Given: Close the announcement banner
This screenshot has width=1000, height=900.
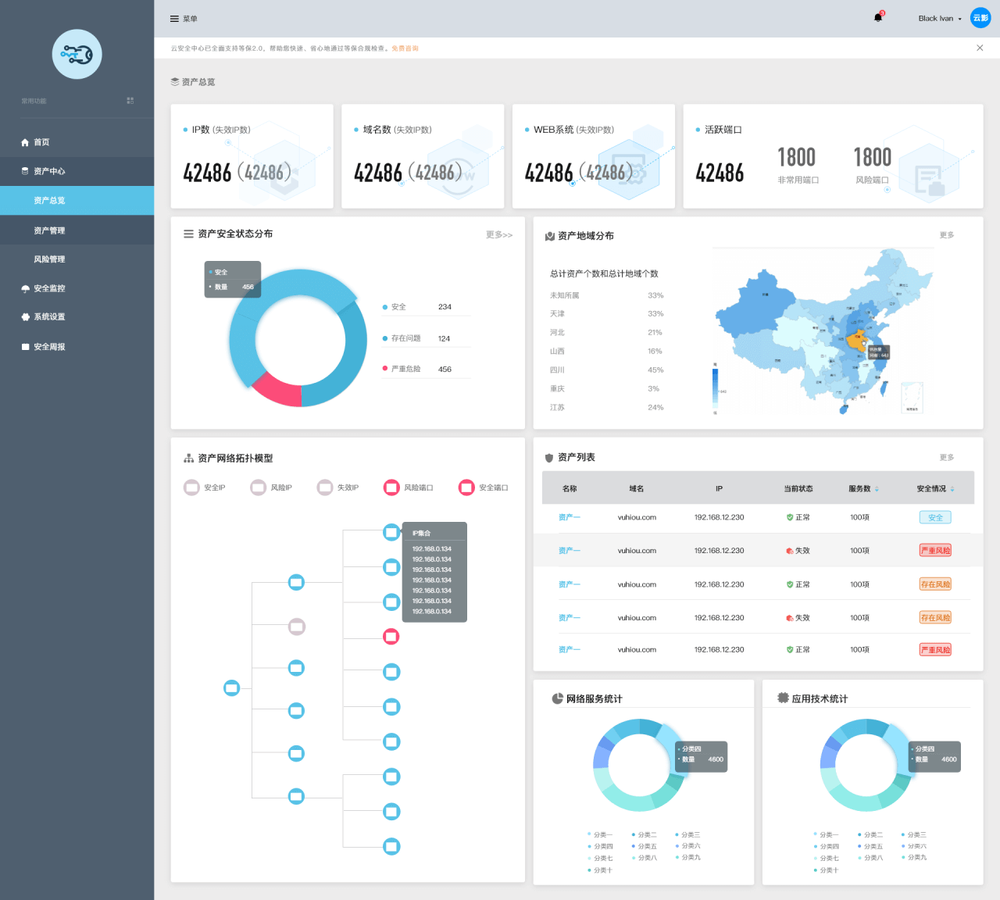Looking at the screenshot, I should point(980,48).
